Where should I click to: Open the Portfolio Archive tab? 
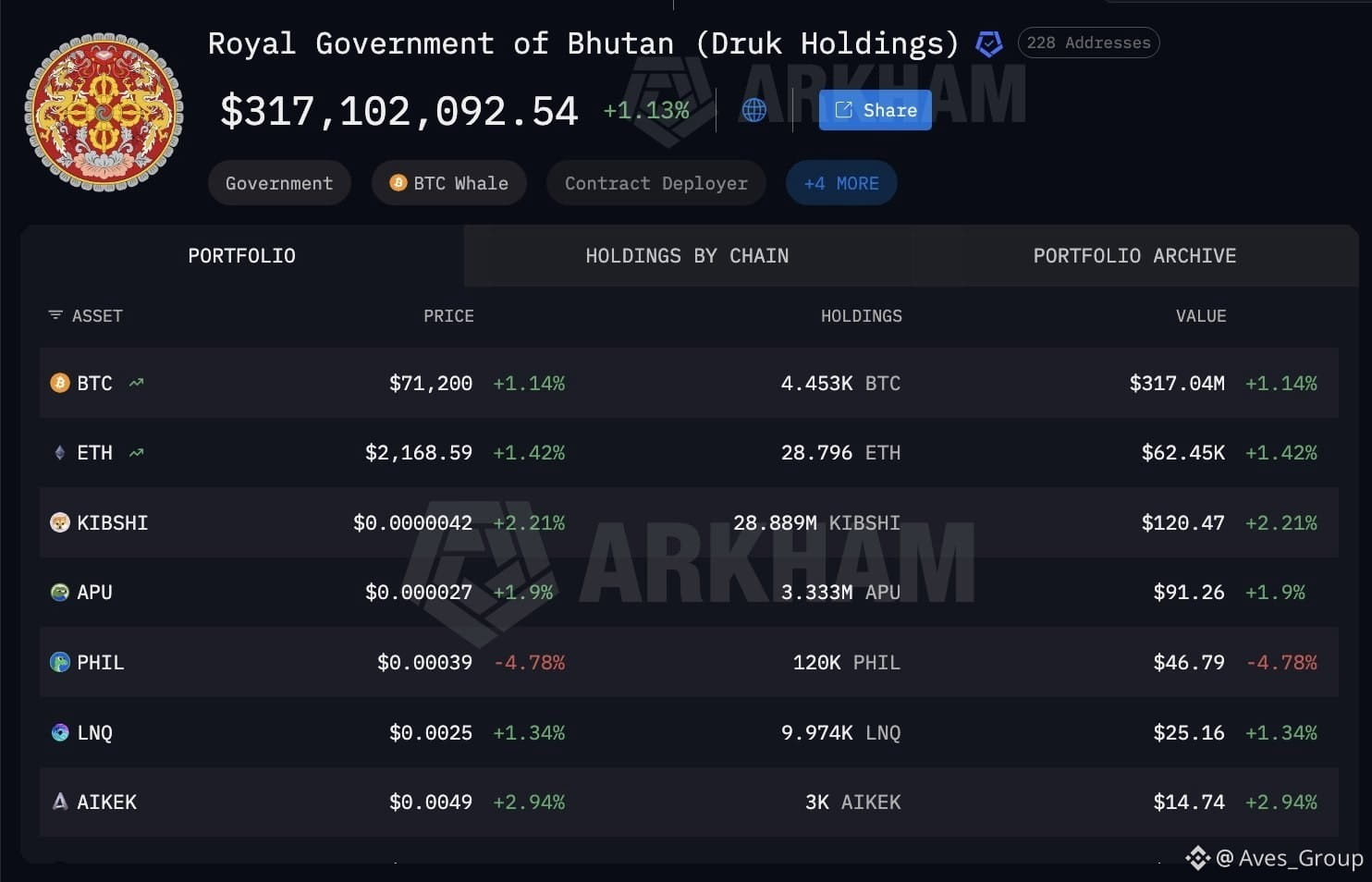pyautogui.click(x=1134, y=256)
